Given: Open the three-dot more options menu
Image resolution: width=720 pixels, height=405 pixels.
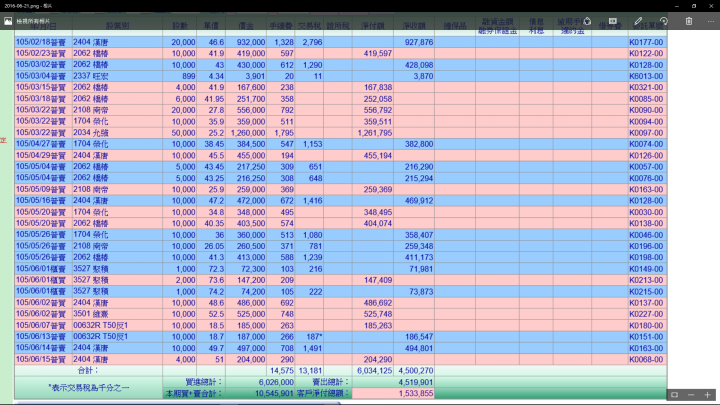Looking at the screenshot, I should [x=711, y=21].
